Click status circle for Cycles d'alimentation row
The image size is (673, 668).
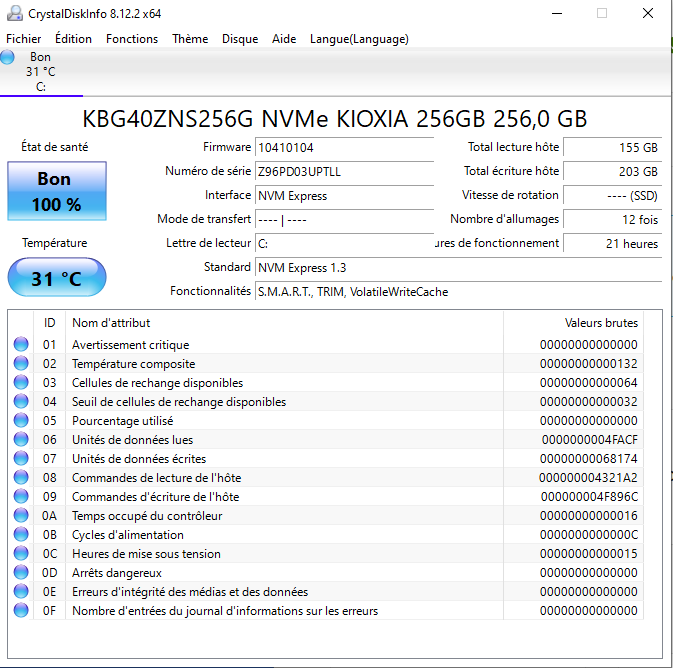(21, 534)
